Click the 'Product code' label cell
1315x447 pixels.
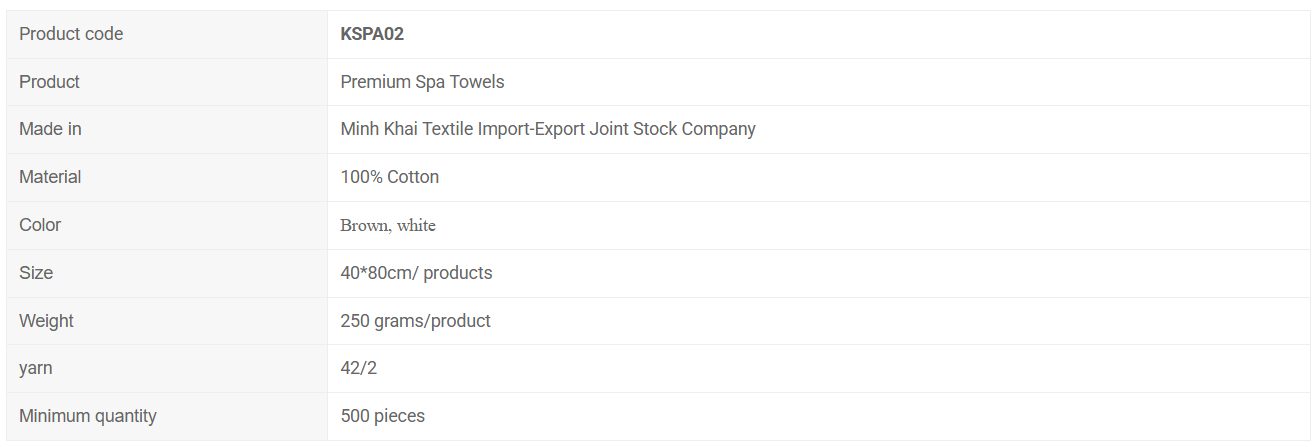coord(71,34)
